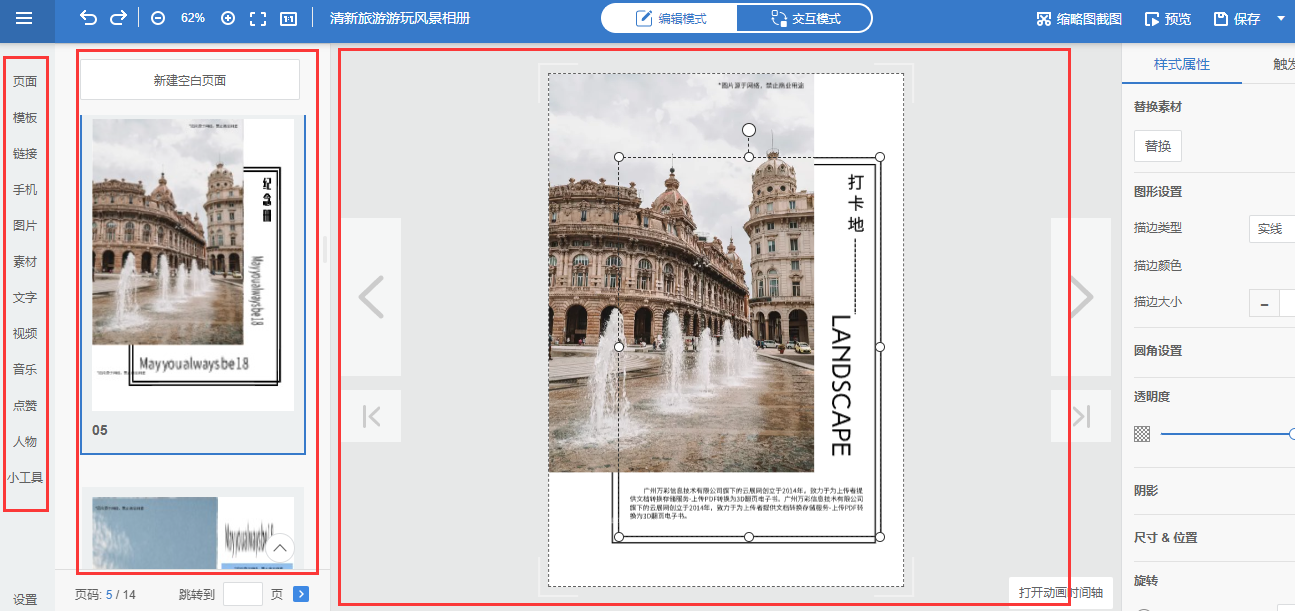
Task: Open the 音乐 music panel
Action: click(x=25, y=370)
